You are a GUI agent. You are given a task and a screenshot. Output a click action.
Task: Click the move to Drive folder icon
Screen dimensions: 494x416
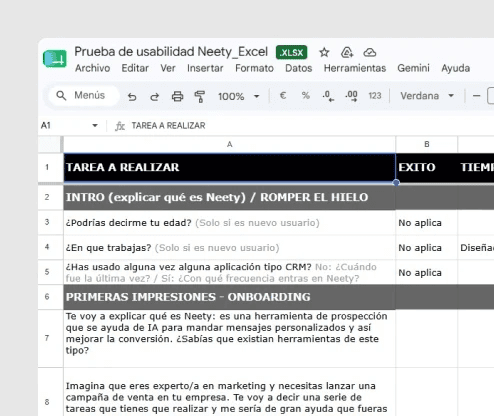pyautogui.click(x=347, y=52)
